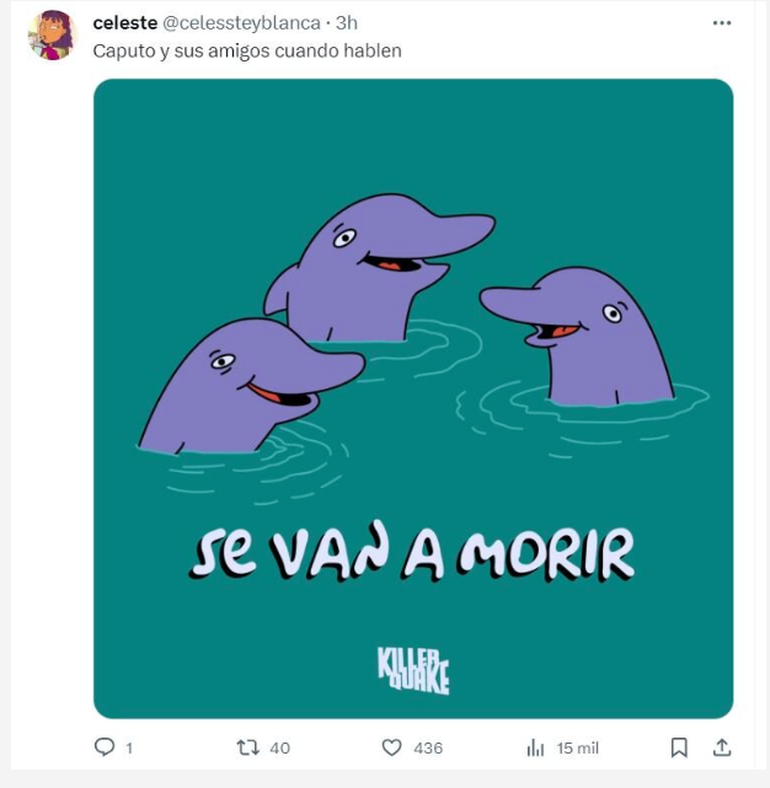Click the 3h timestamp

(346, 23)
